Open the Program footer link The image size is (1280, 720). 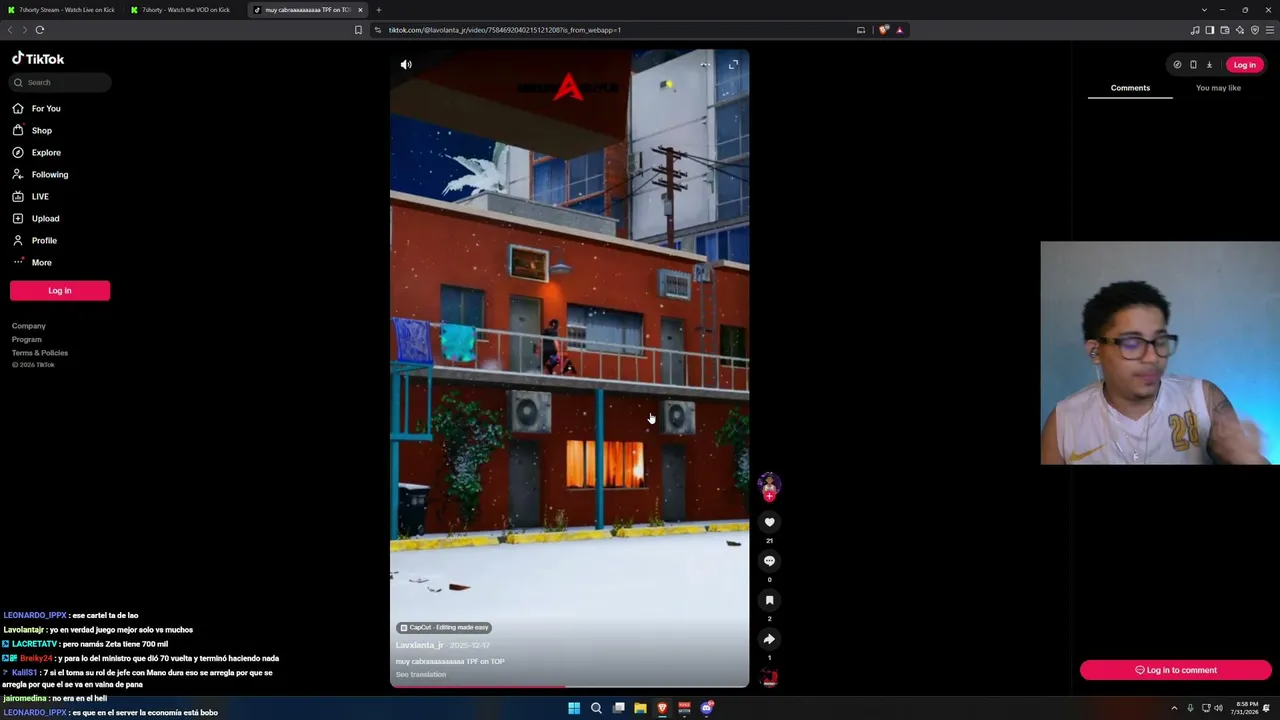(x=27, y=339)
